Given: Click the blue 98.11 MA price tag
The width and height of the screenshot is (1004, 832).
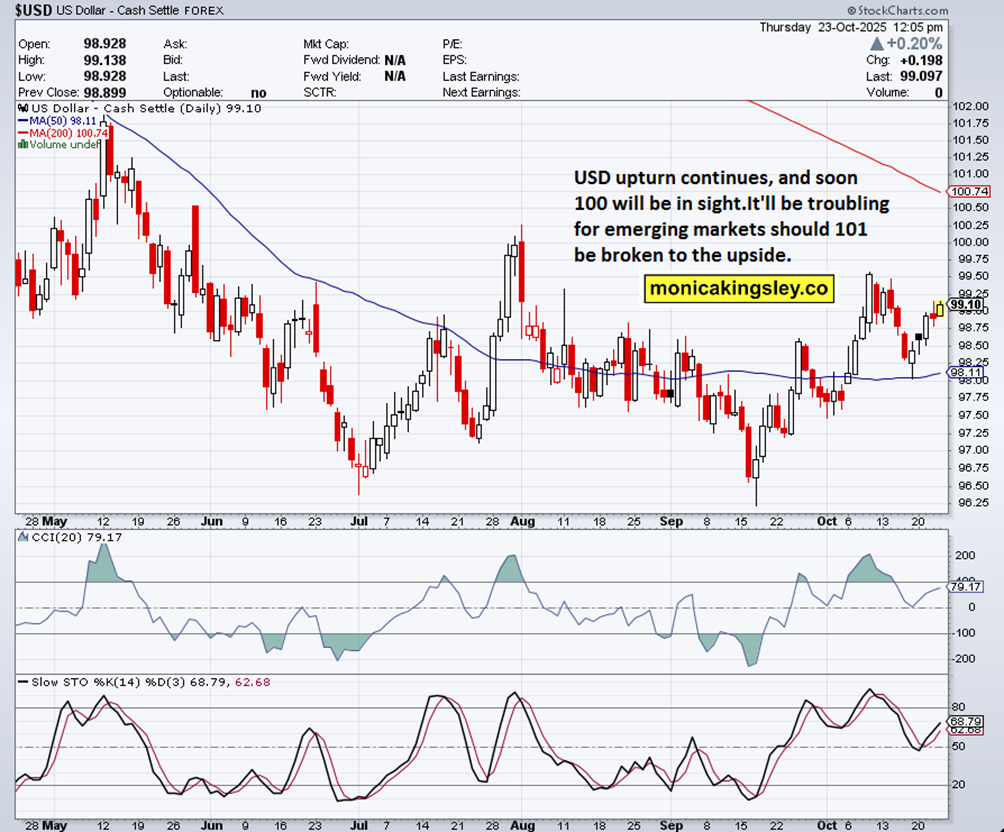Looking at the screenshot, I should [x=965, y=373].
